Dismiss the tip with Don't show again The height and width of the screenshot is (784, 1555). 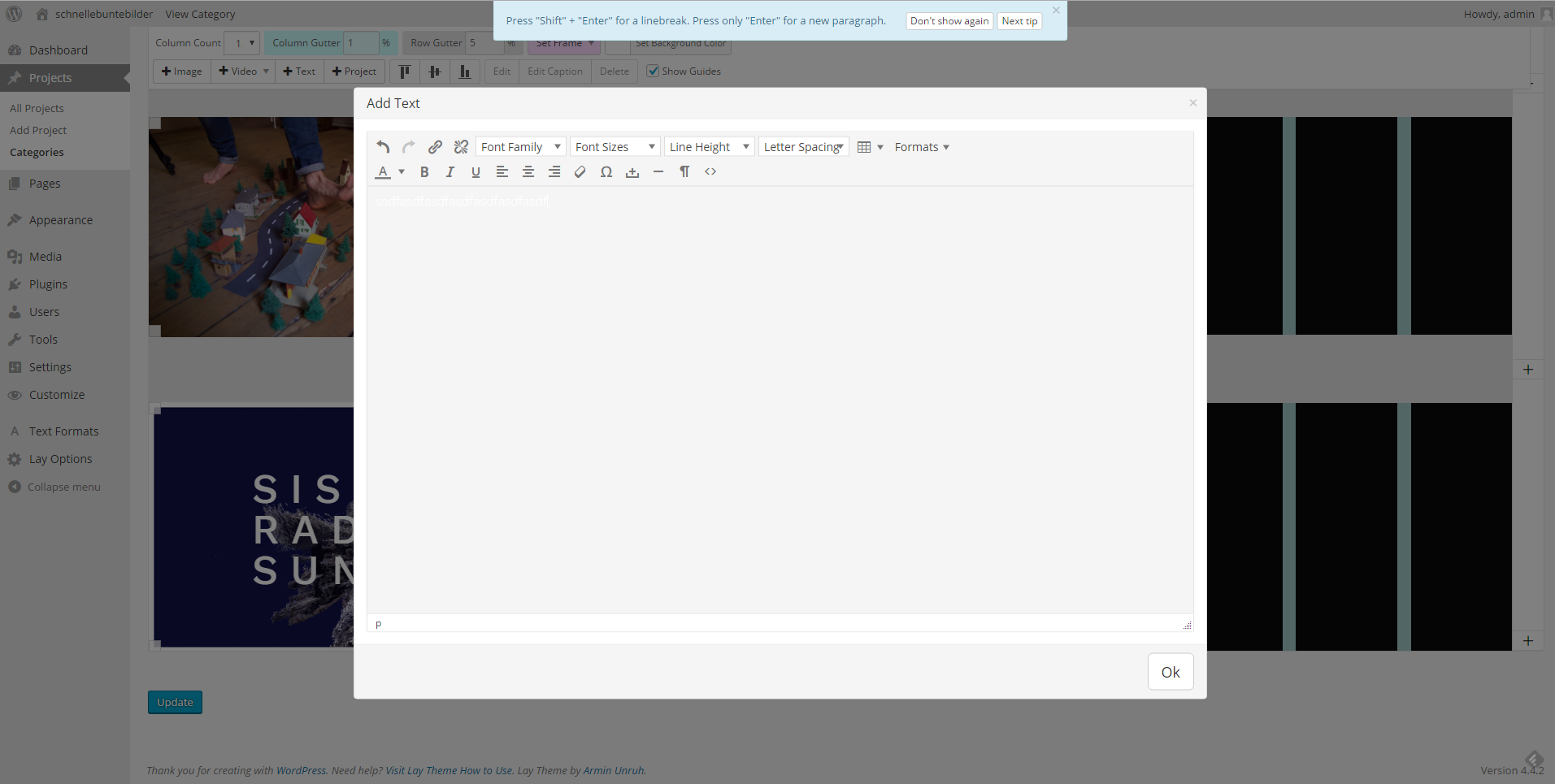pos(949,20)
